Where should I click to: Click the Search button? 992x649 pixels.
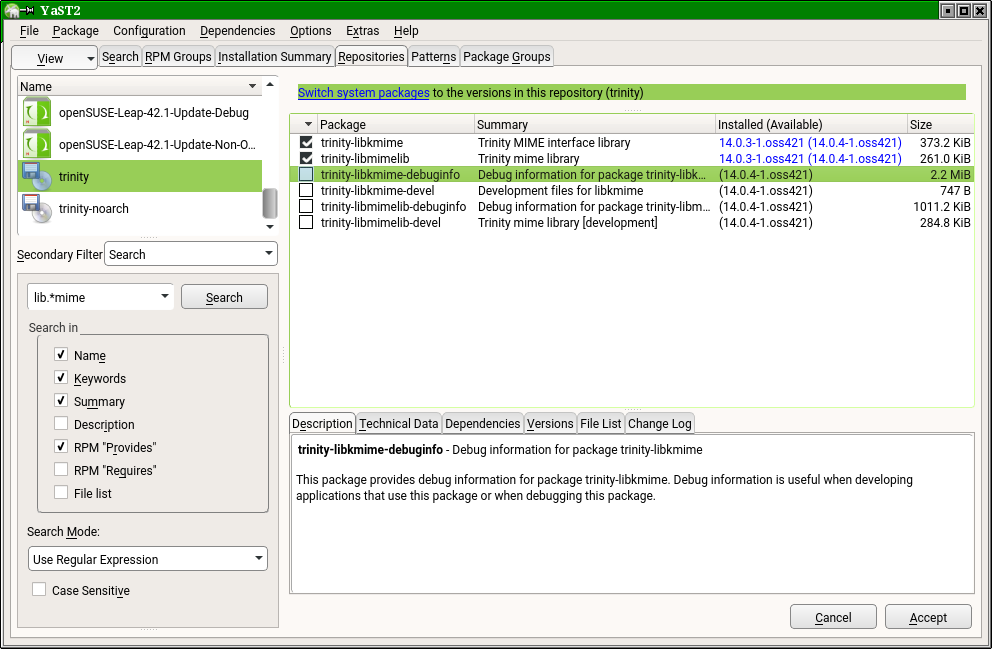pyautogui.click(x=224, y=297)
